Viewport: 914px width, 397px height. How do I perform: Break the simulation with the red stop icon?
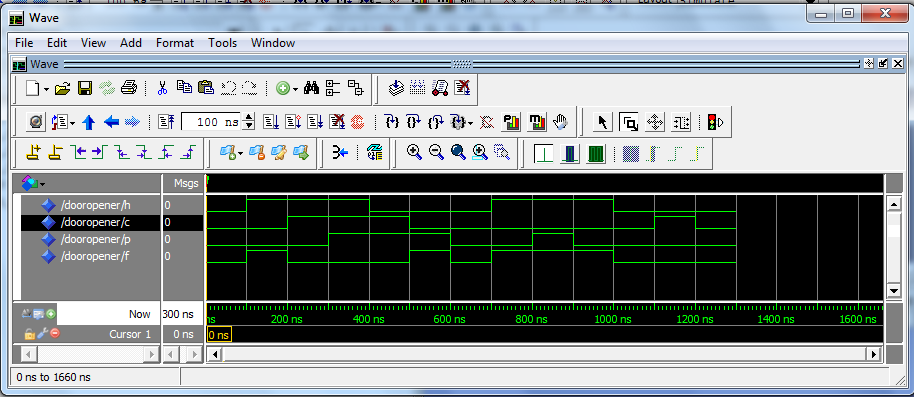coord(357,122)
